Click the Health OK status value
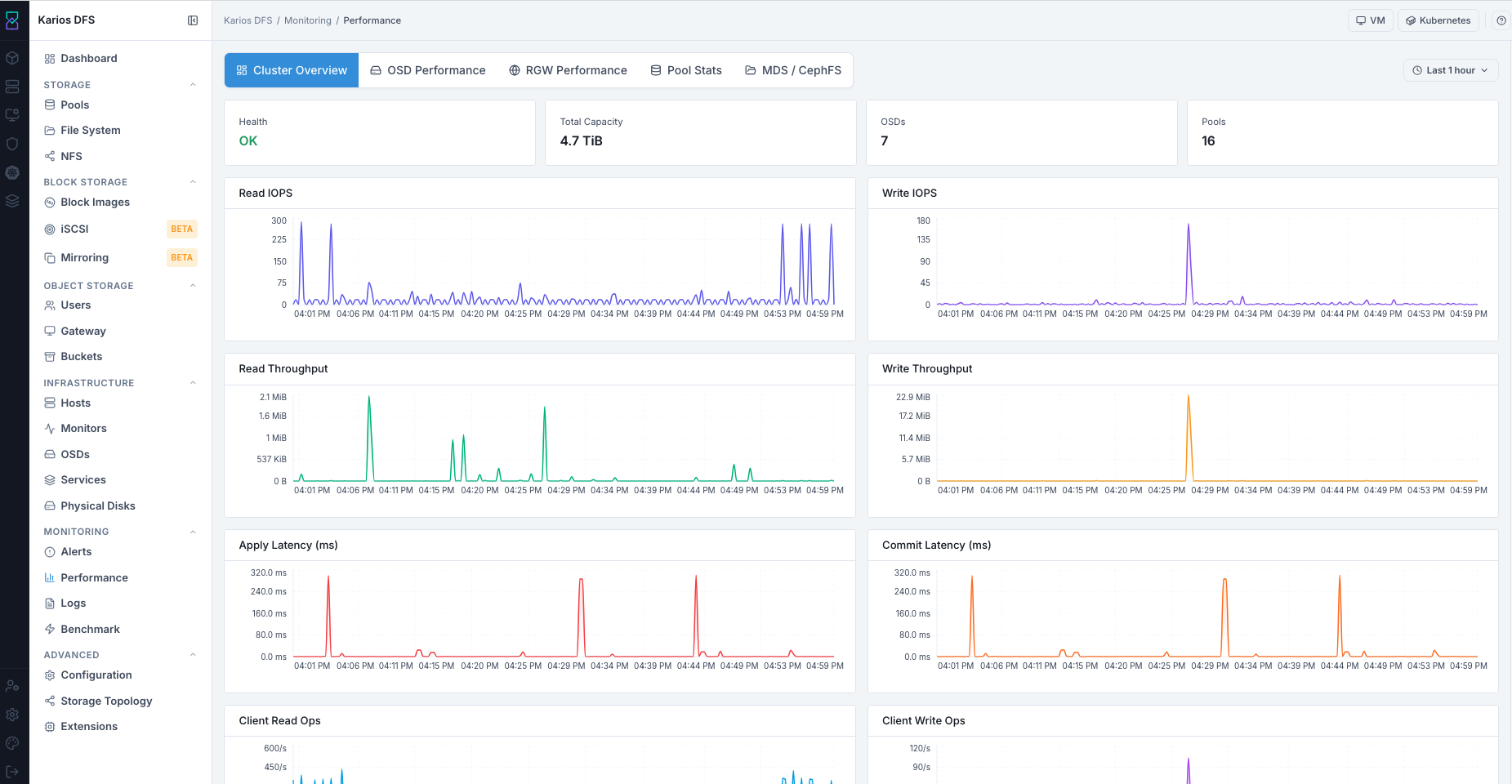Screen dimensions: 1512x784 pos(248,141)
